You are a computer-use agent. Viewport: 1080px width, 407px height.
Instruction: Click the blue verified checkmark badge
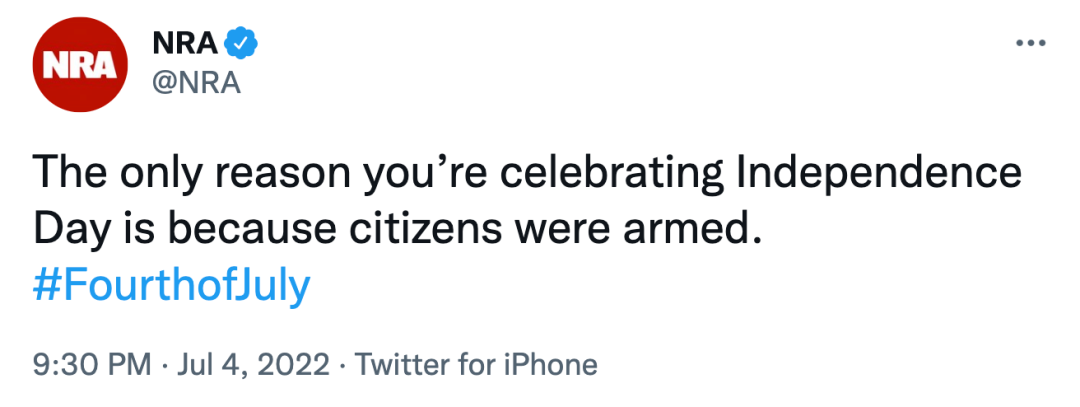[242, 43]
